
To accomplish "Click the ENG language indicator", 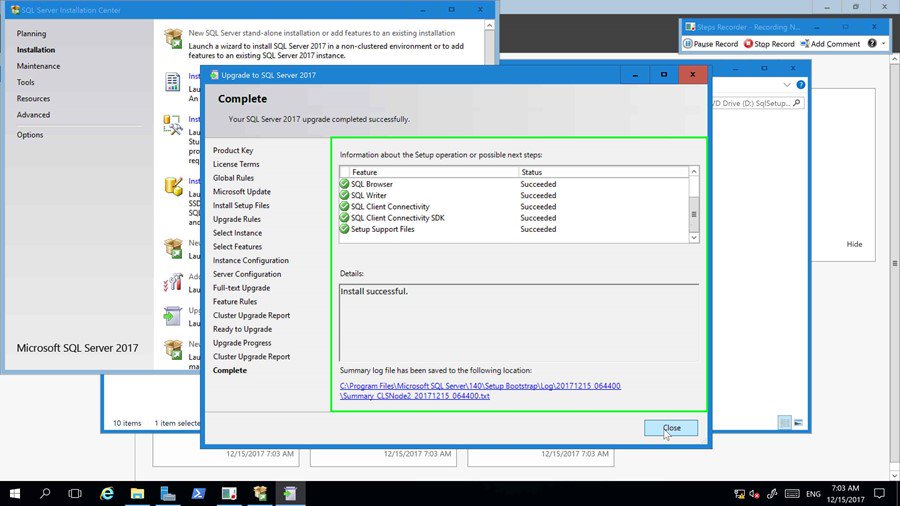I will (x=813, y=494).
